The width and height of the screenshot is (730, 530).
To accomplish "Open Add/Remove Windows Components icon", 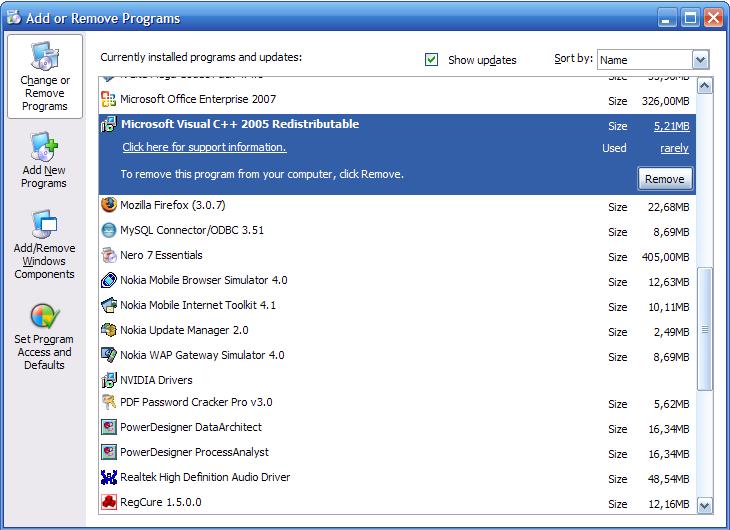I will tap(44, 224).
